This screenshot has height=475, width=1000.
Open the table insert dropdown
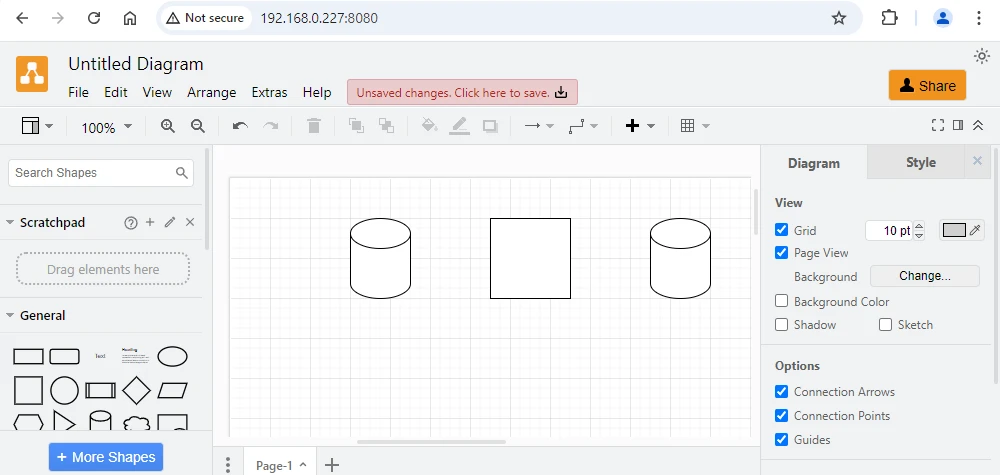694,126
